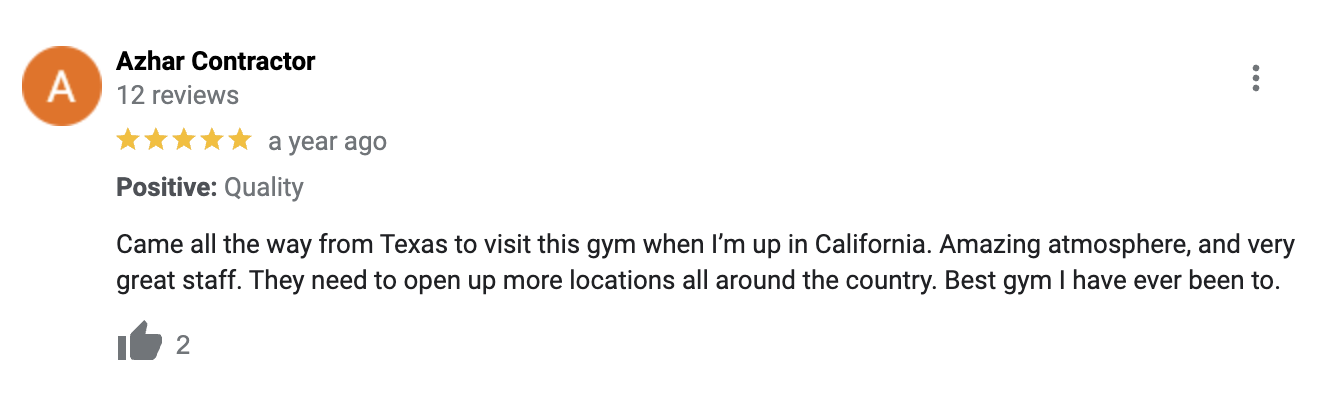Click the "12 reviews" reviewer count
Viewport: 1330px width, 410px height.
[177, 96]
